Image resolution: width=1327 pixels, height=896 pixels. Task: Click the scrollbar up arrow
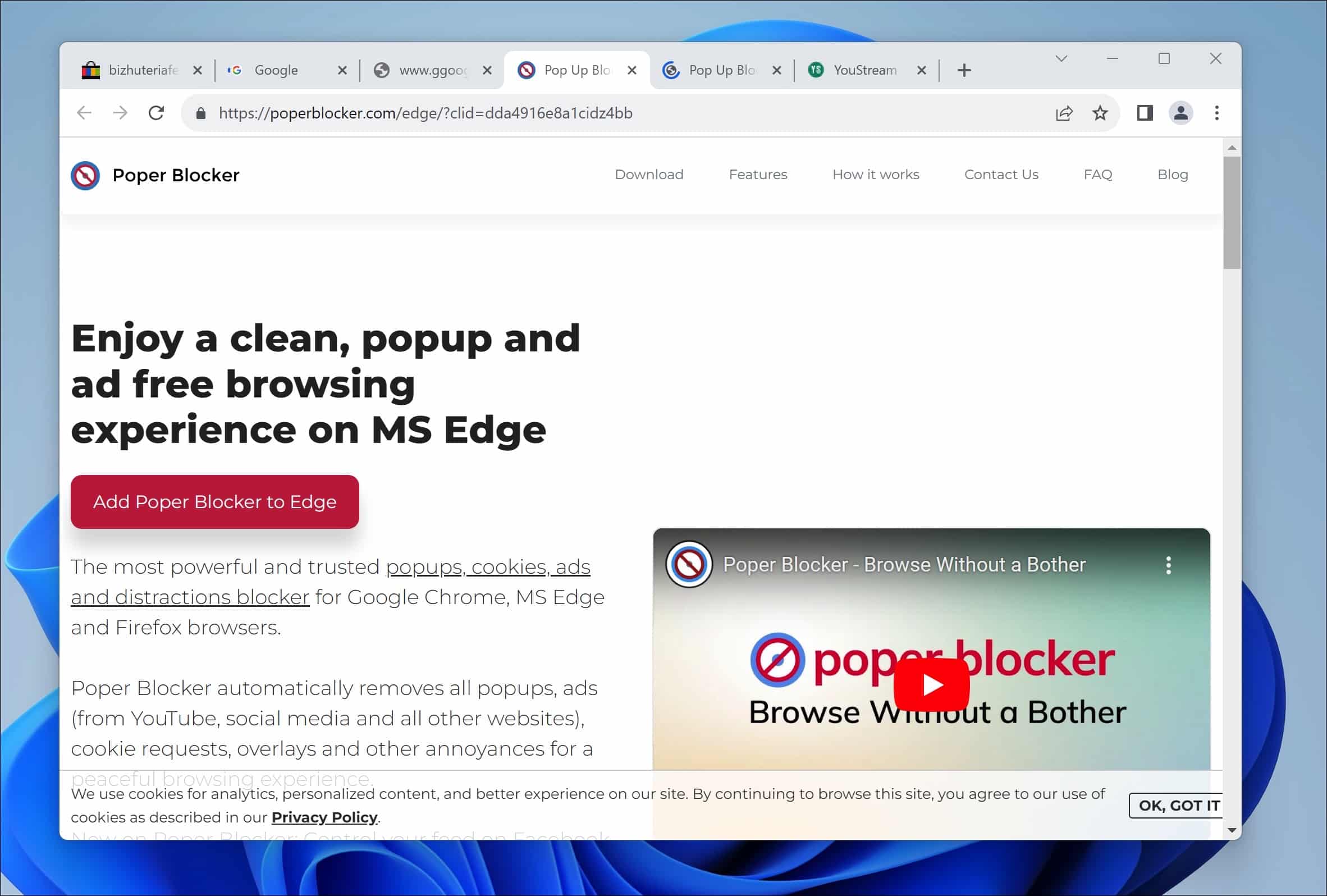tap(1232, 148)
